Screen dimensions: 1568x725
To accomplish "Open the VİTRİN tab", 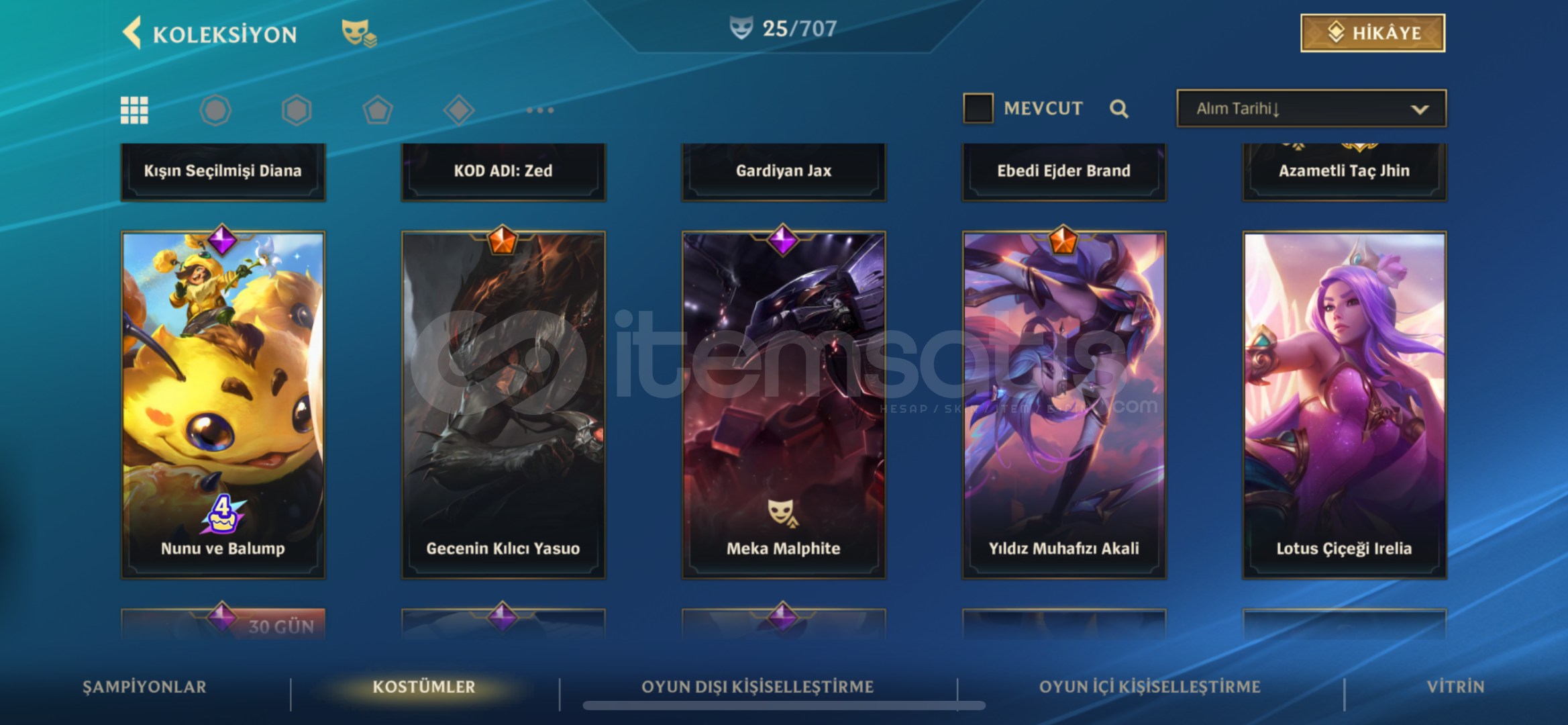I will click(1455, 687).
